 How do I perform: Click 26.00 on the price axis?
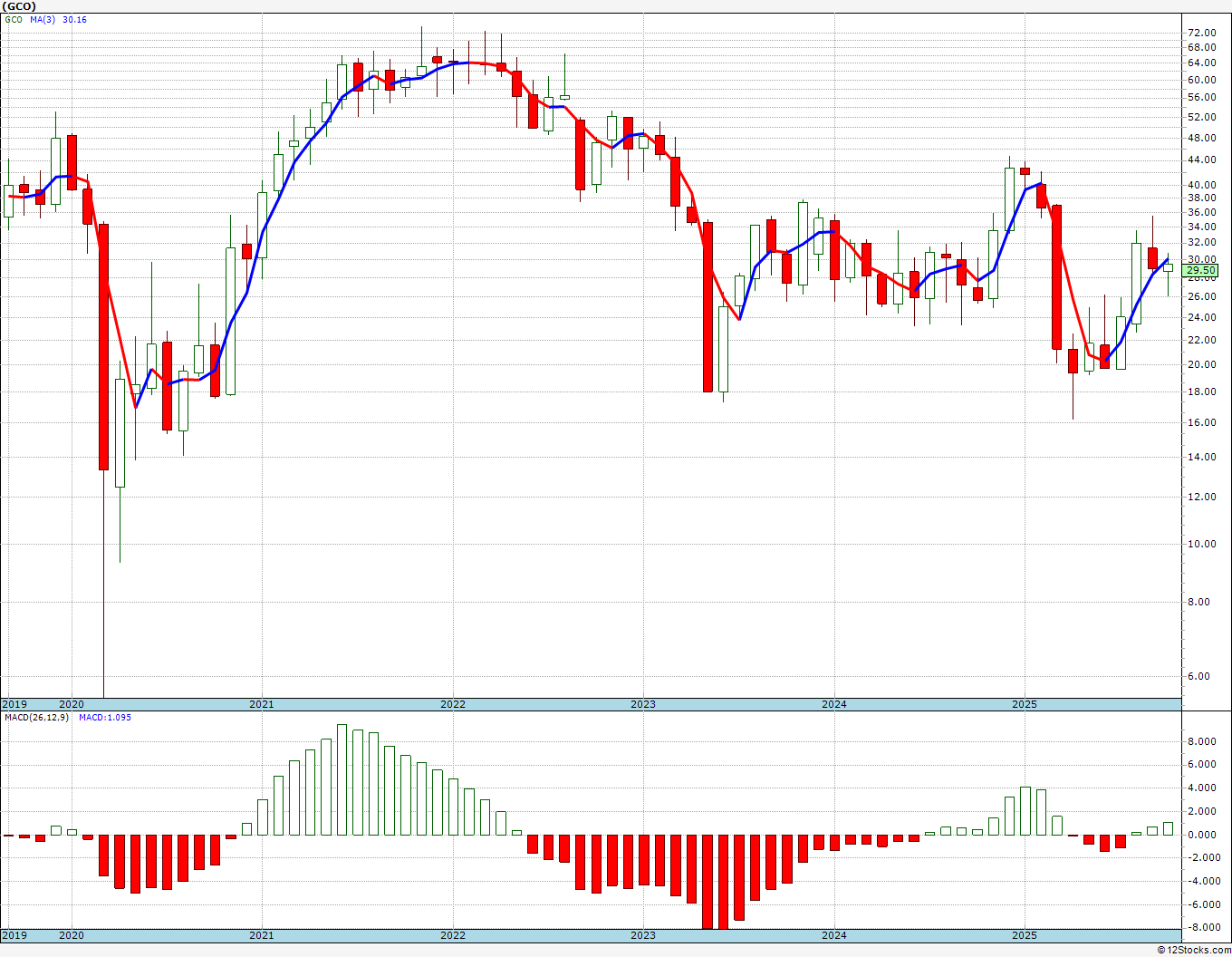[1202, 296]
